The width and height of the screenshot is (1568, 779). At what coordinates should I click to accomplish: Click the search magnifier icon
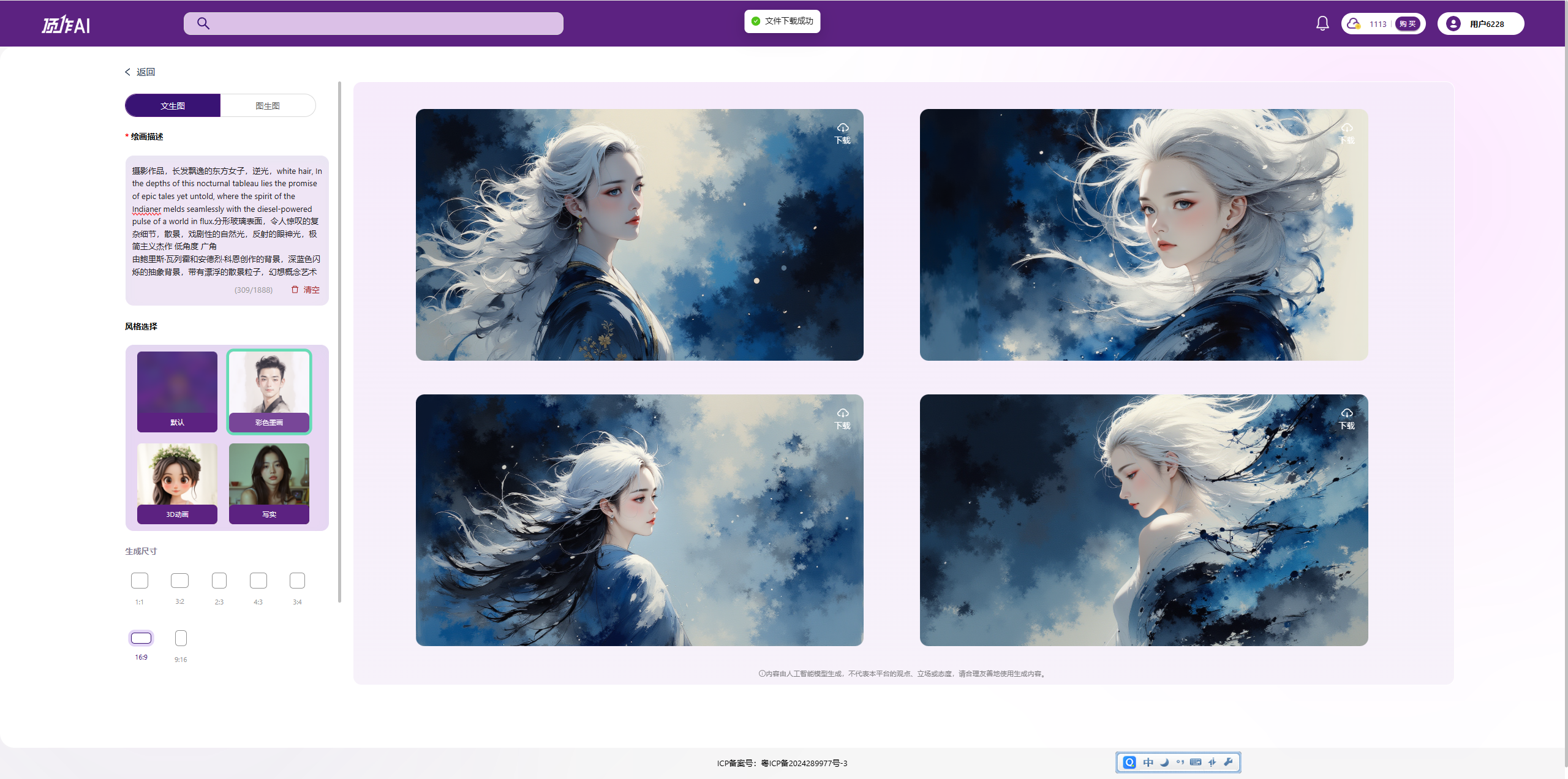click(203, 23)
